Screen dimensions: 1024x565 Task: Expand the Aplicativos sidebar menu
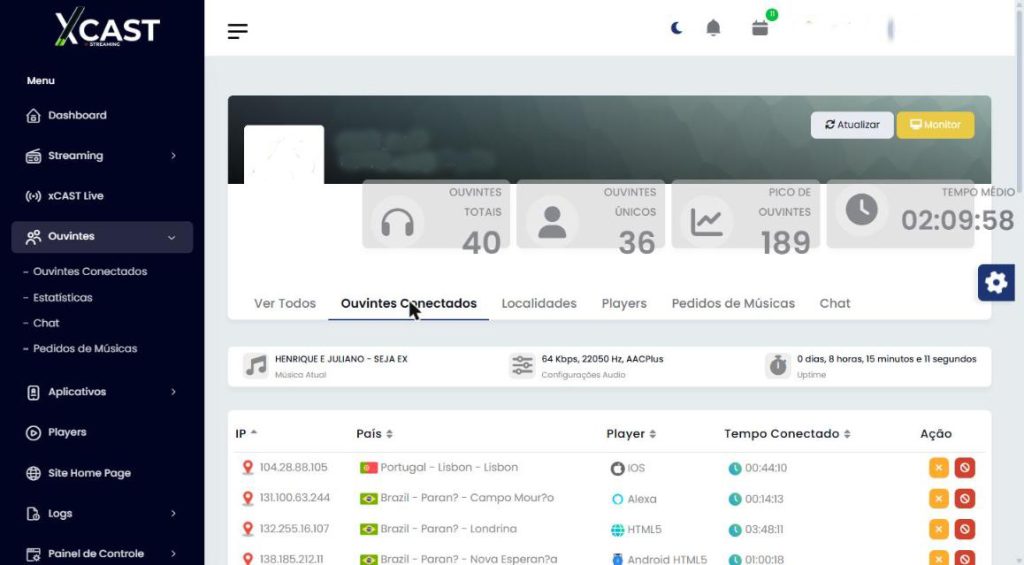pyautogui.click(x=101, y=392)
